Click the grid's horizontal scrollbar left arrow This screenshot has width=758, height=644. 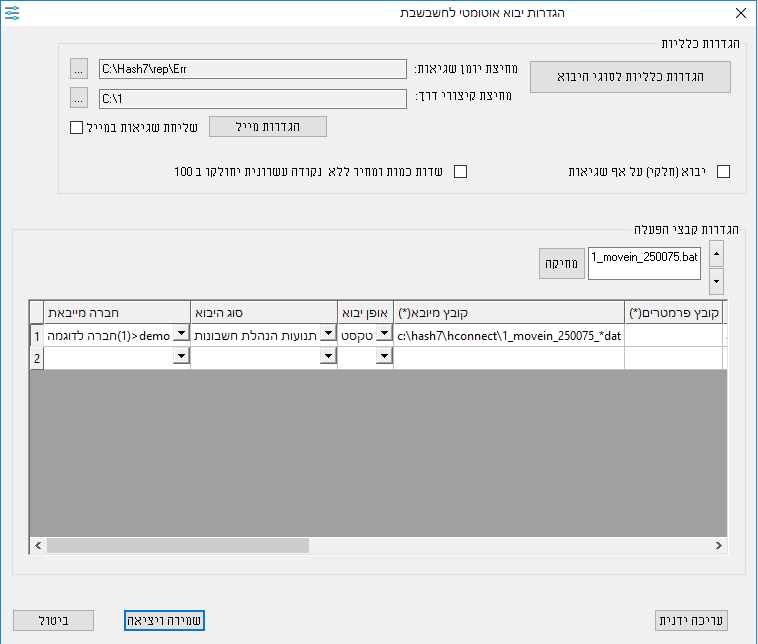click(x=38, y=545)
